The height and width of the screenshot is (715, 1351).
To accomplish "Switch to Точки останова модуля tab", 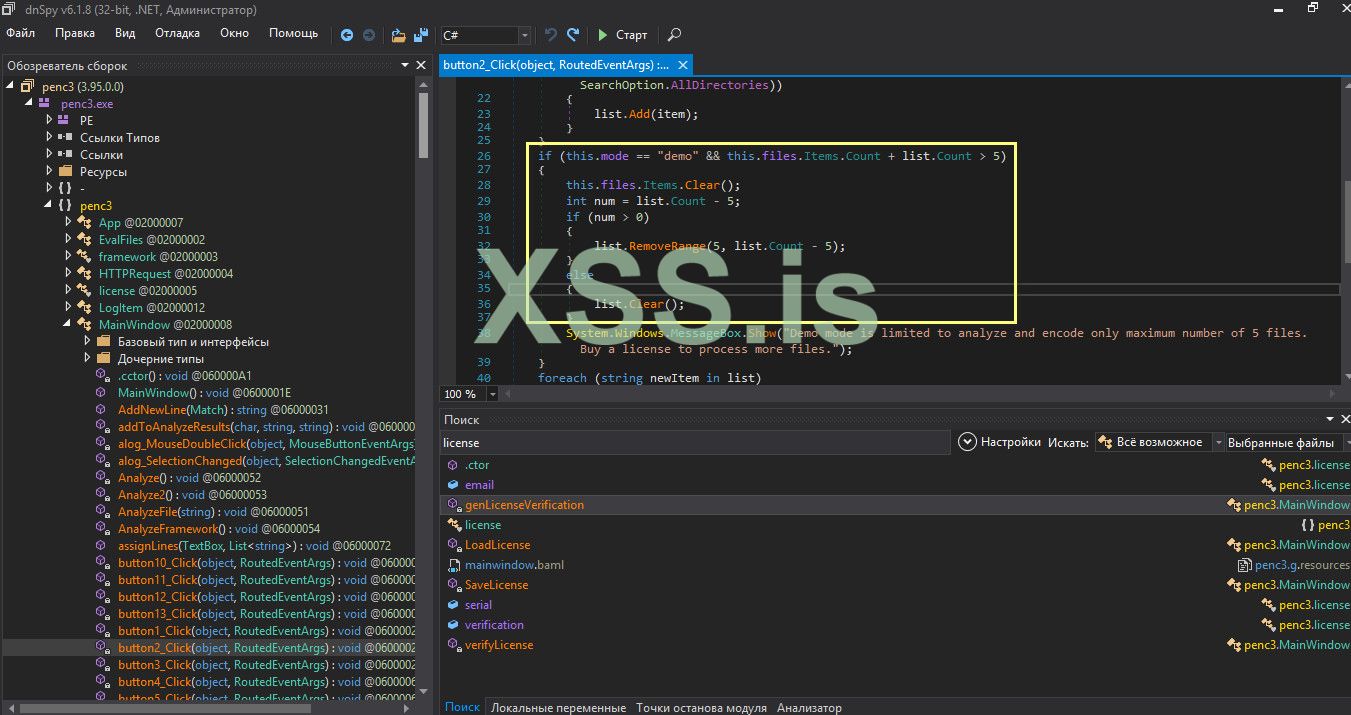I will (x=701, y=707).
